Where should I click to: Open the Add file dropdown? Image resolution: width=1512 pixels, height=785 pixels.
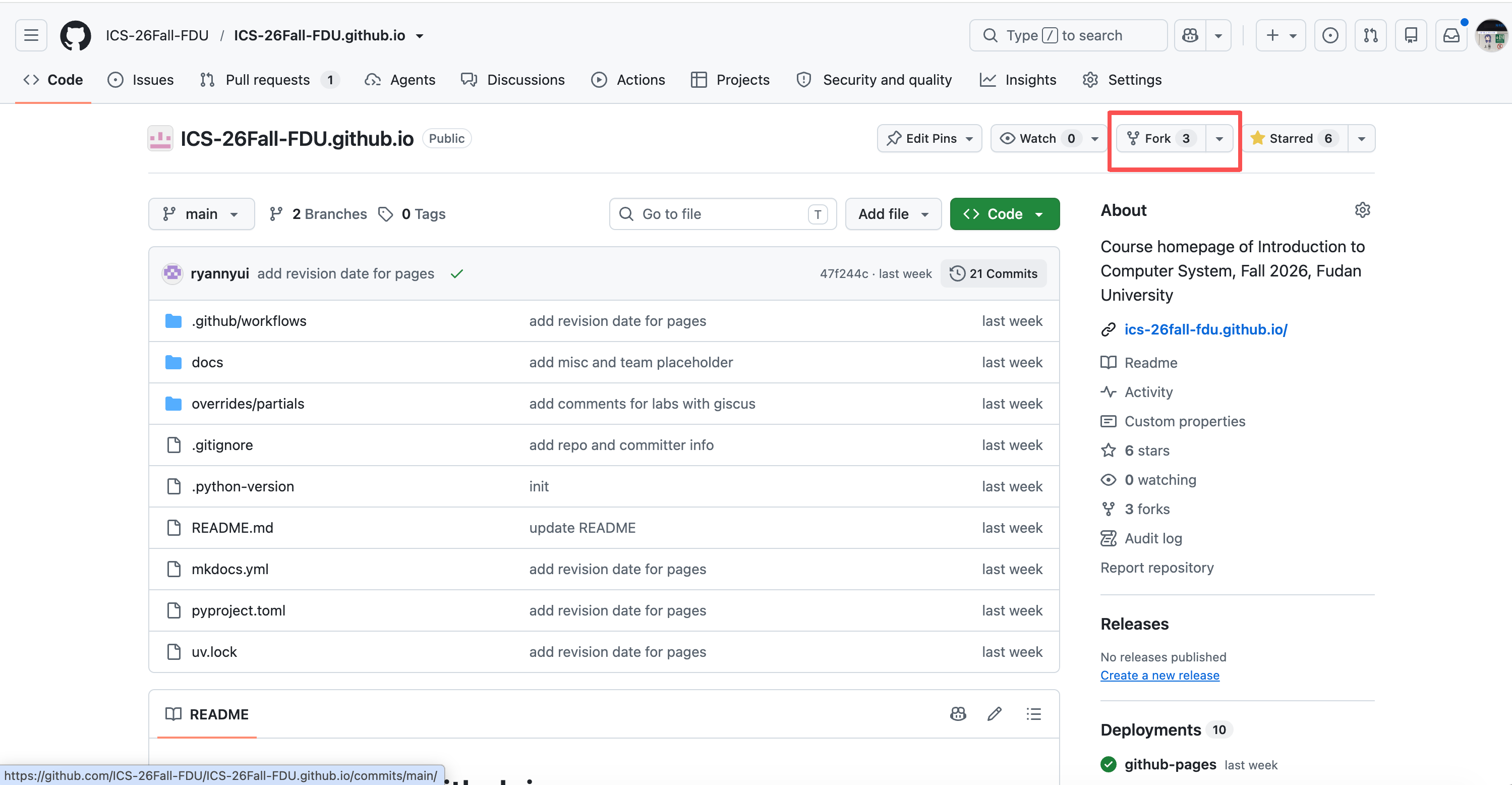893,214
